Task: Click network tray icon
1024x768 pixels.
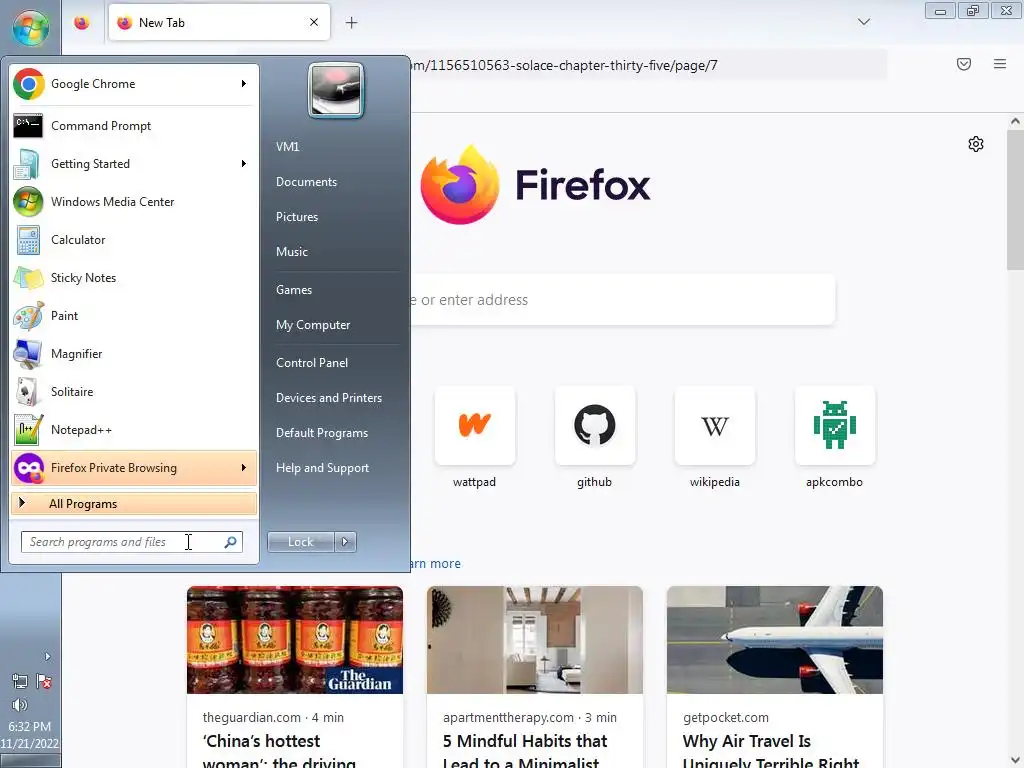Action: click(20, 682)
